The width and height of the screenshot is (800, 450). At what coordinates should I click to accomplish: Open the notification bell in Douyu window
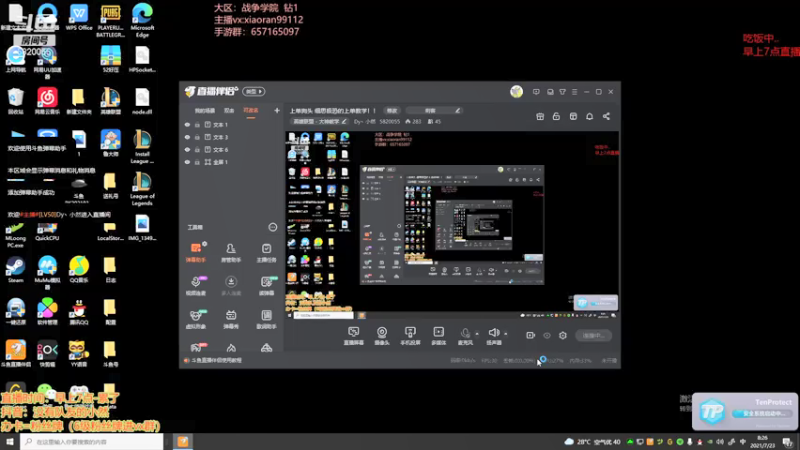point(589,116)
